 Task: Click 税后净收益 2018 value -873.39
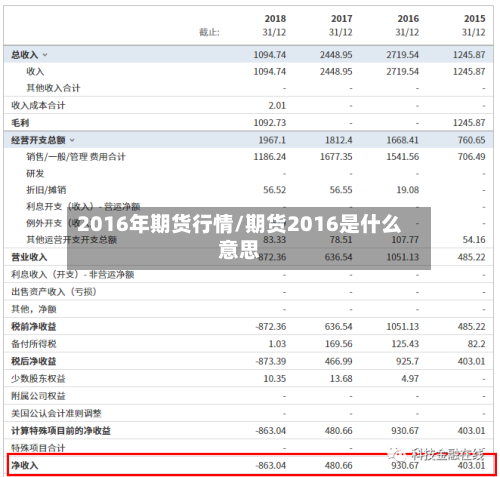pyautogui.click(x=271, y=361)
